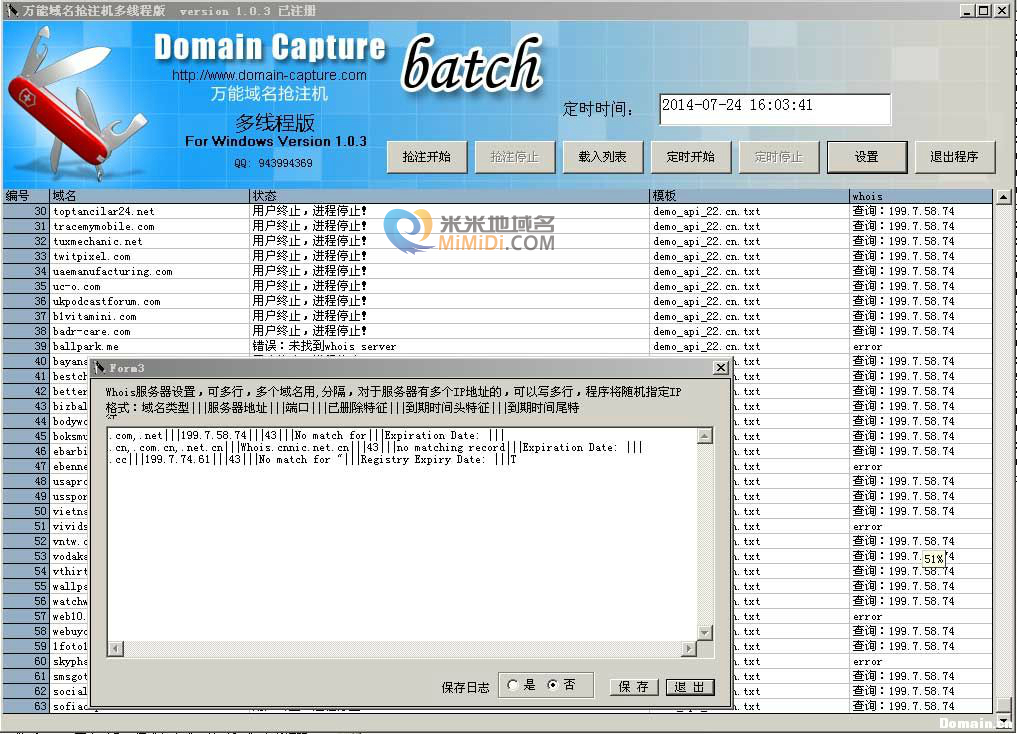Select 否 radio for 保存日志
The image size is (1017, 734).
[x=553, y=685]
